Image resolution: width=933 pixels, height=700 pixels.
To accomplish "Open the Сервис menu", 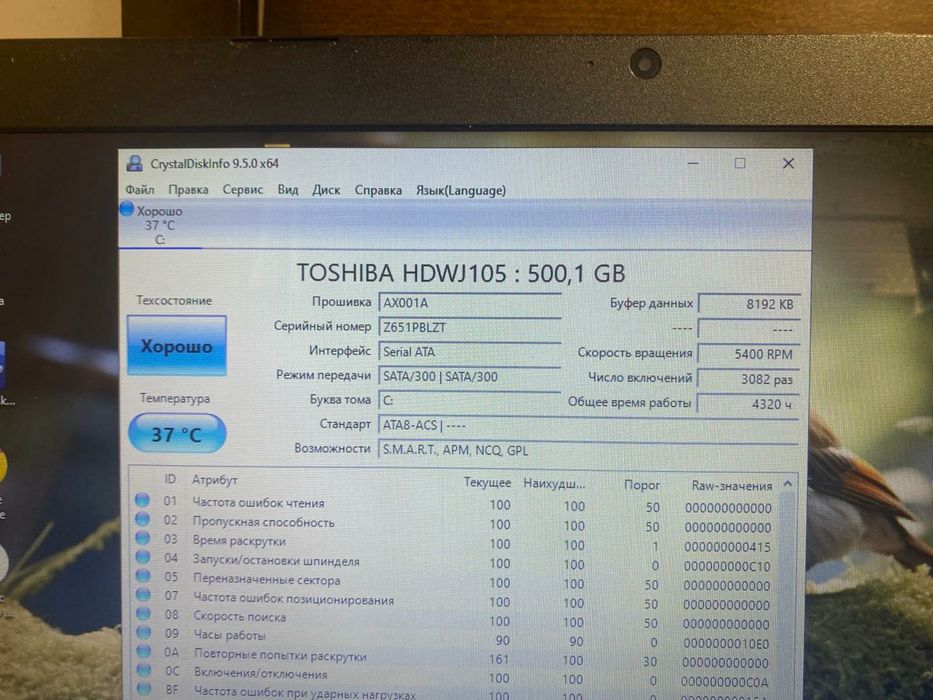I will click(243, 190).
